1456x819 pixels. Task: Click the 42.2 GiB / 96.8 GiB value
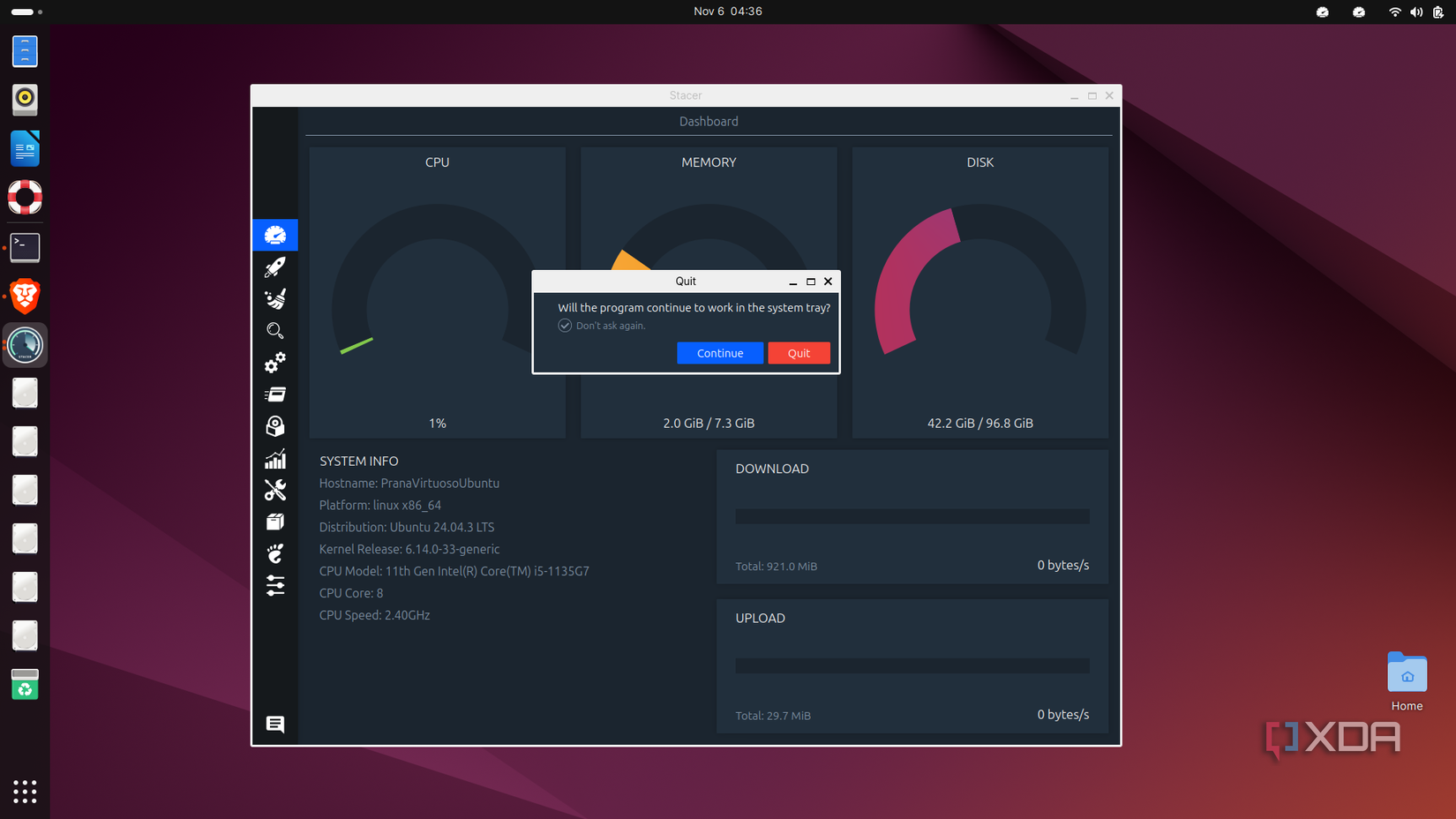(979, 423)
